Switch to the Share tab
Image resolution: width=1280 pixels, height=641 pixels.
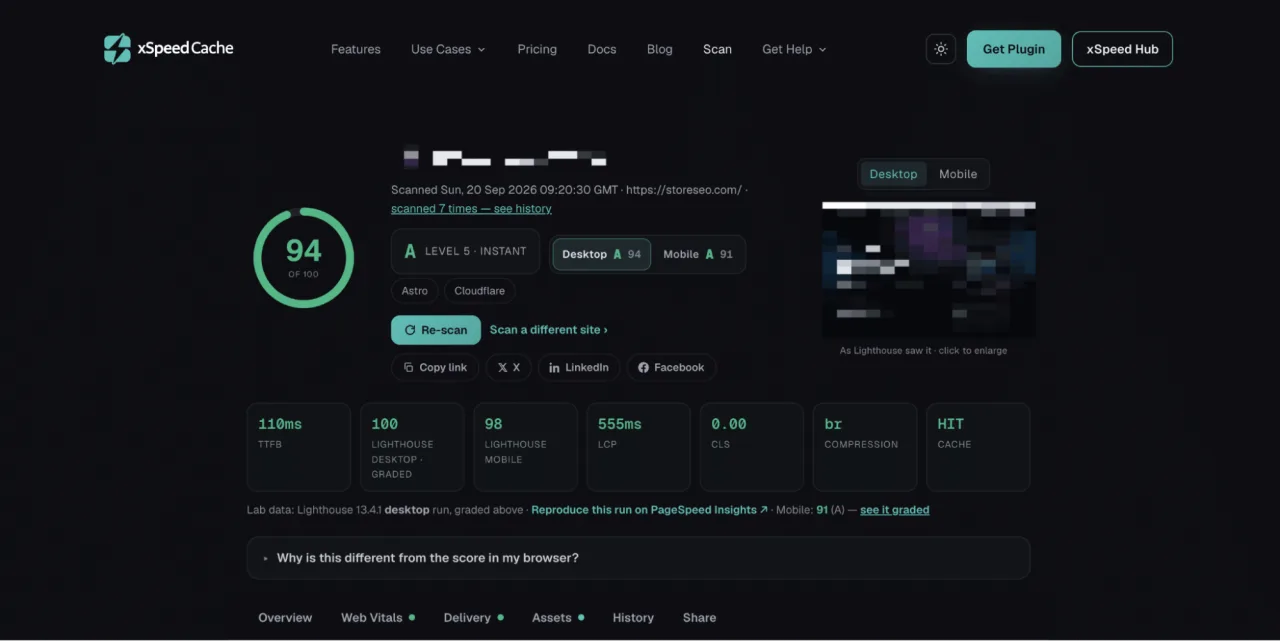pyautogui.click(x=699, y=618)
